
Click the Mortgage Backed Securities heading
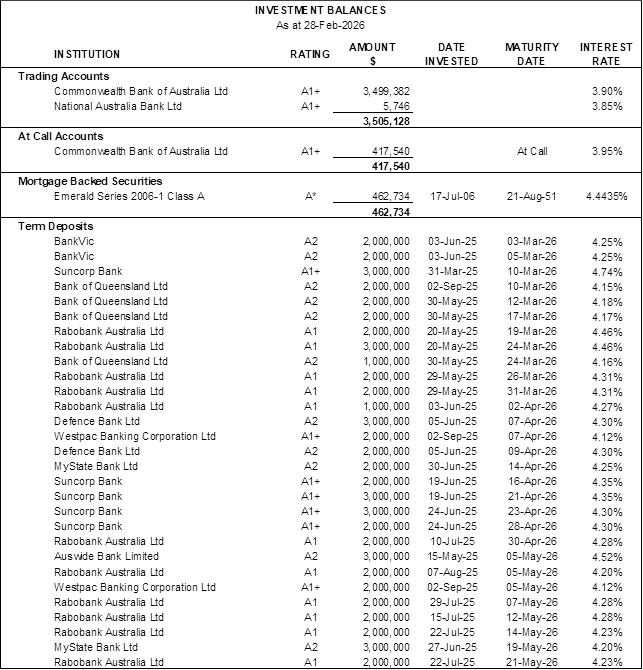[x=90, y=183]
